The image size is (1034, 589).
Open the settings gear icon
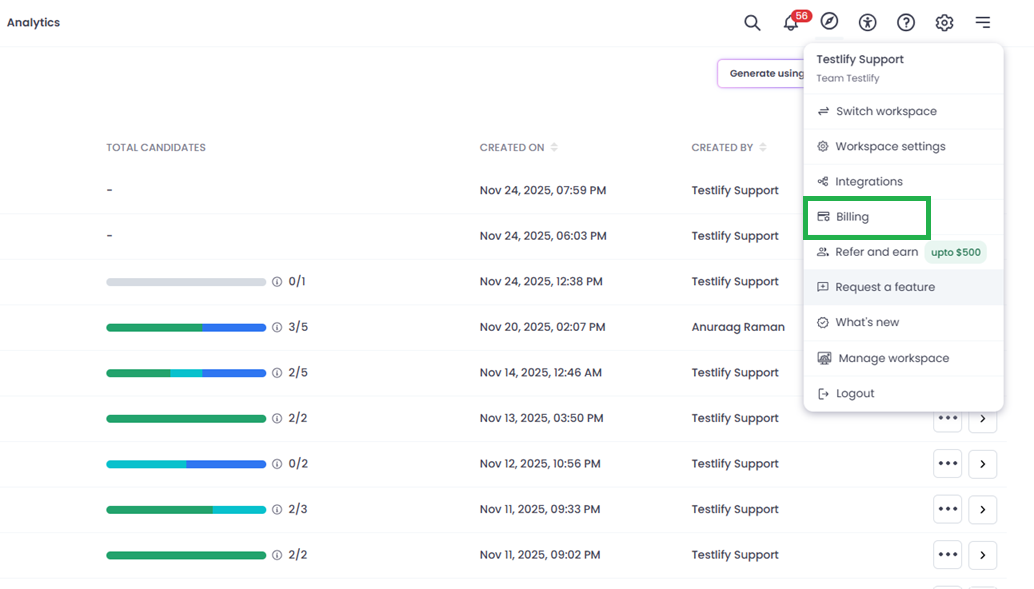pyautogui.click(x=944, y=22)
